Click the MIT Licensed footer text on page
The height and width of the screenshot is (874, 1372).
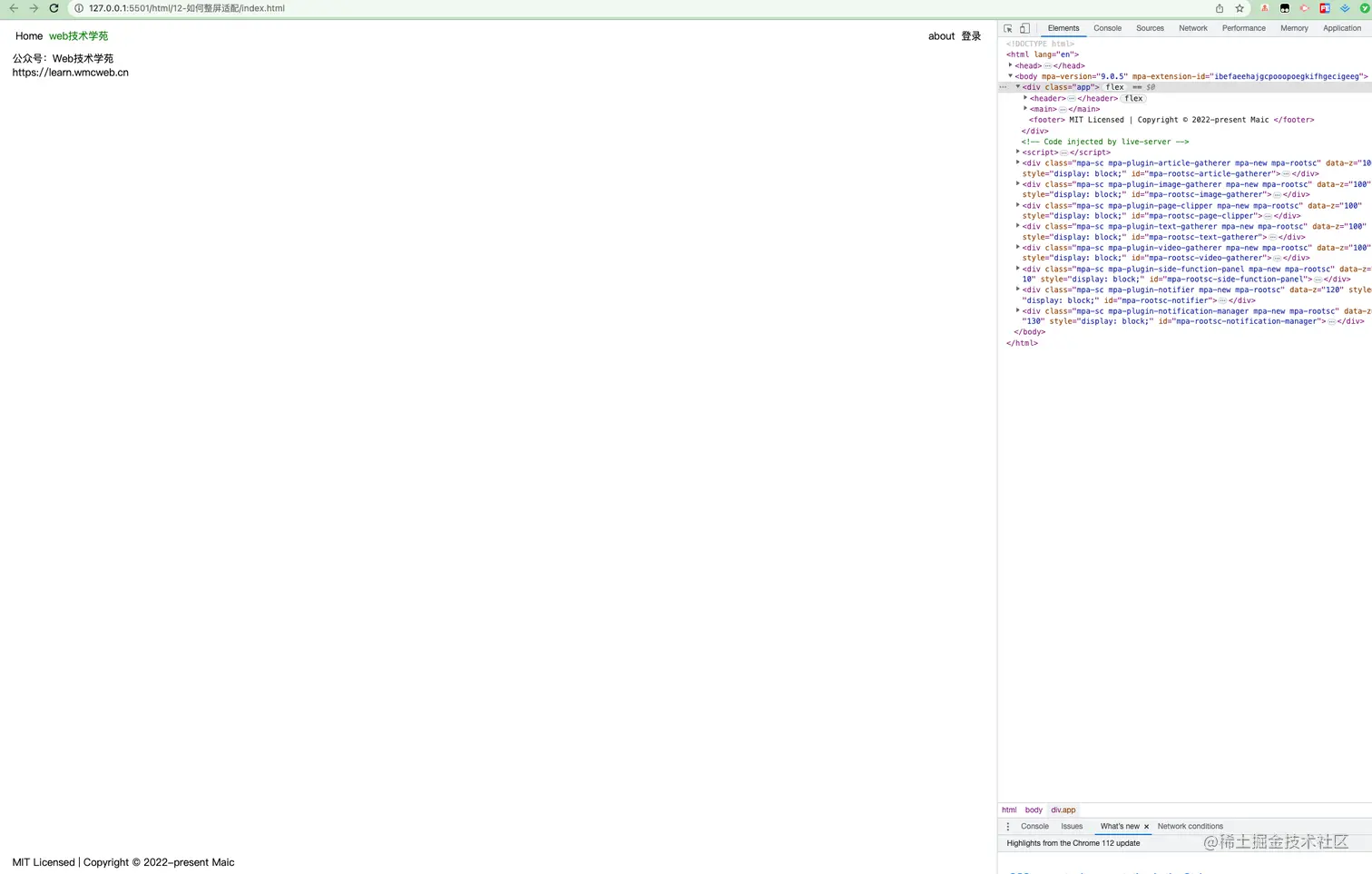click(x=123, y=862)
